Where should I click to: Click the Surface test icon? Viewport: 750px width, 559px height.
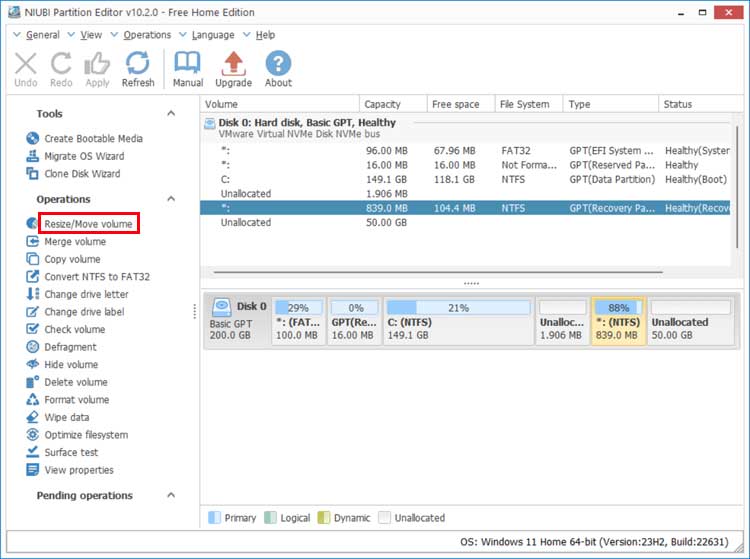(x=33, y=452)
